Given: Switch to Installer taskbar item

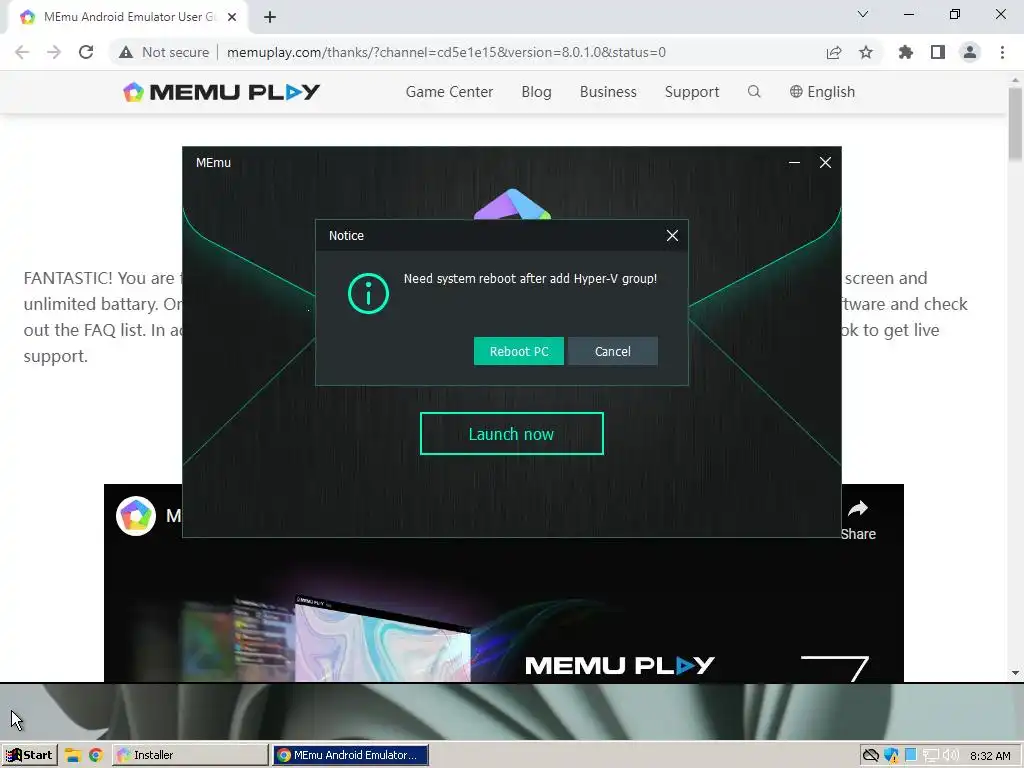Looking at the screenshot, I should click(190, 755).
